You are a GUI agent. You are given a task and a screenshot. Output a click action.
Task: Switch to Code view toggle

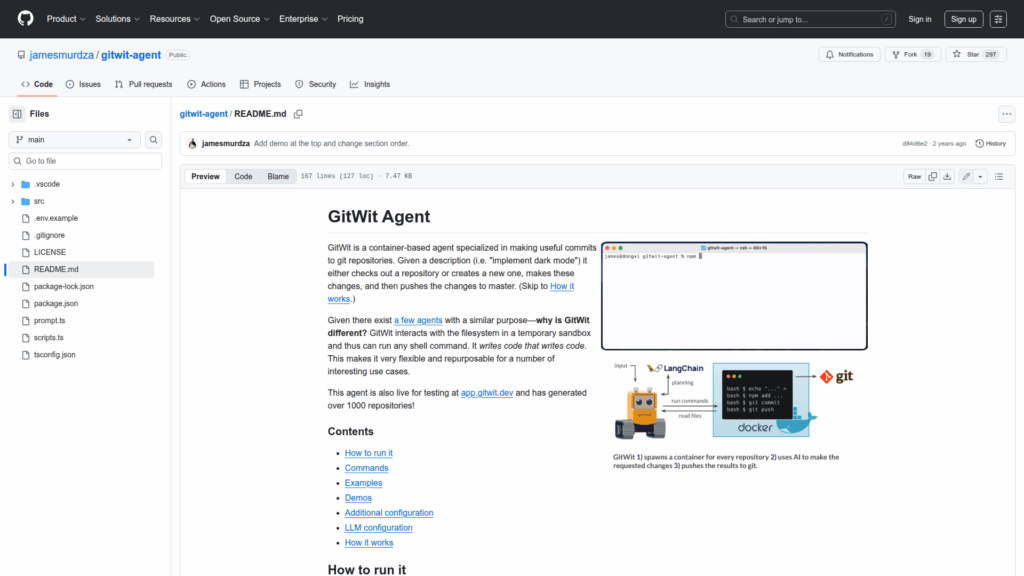click(x=243, y=176)
